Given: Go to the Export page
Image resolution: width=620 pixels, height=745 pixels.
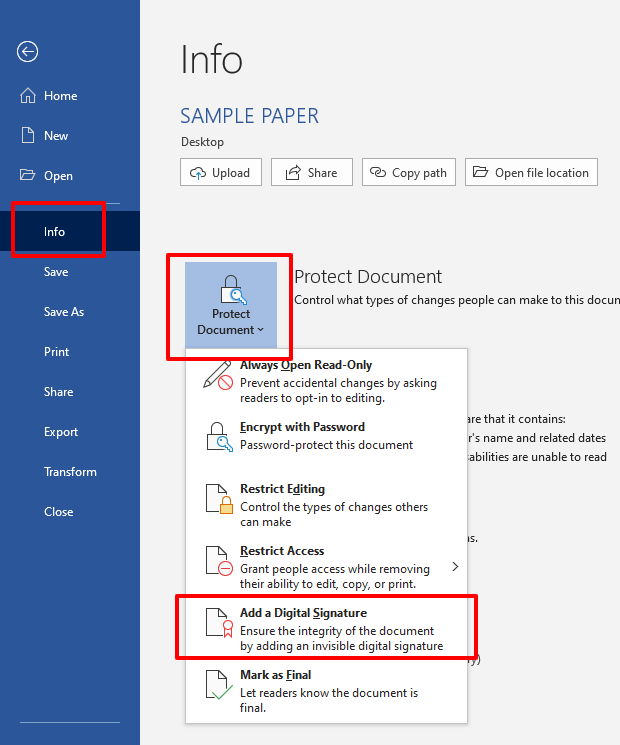Looking at the screenshot, I should (x=61, y=432).
